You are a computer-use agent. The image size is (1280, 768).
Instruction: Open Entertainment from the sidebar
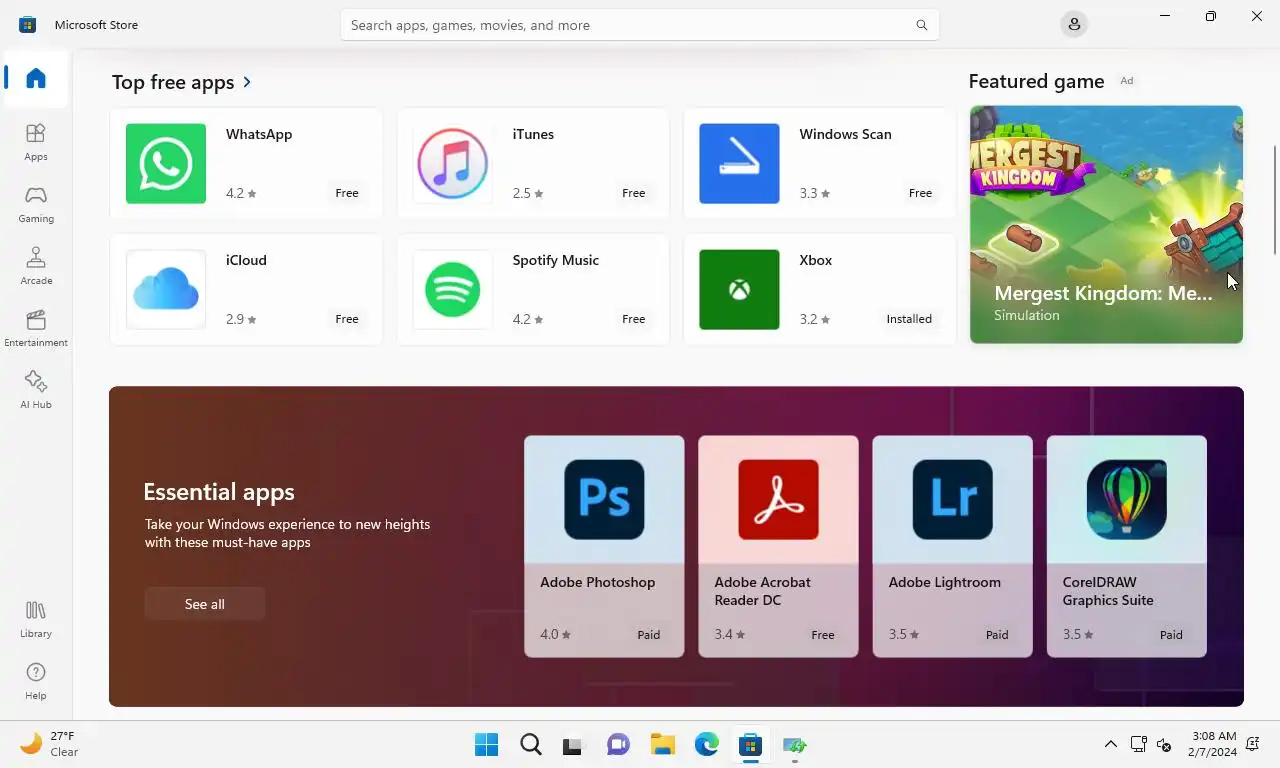pos(36,327)
